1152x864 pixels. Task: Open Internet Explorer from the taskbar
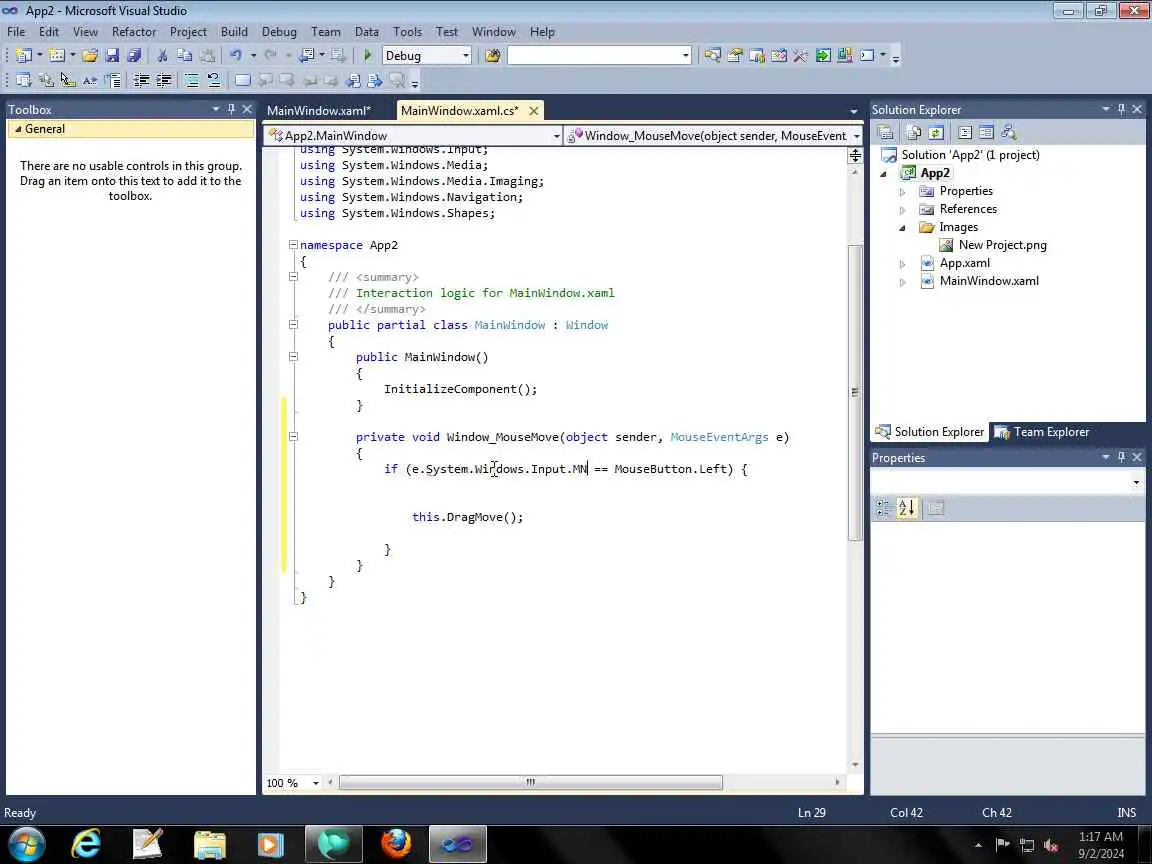86,843
